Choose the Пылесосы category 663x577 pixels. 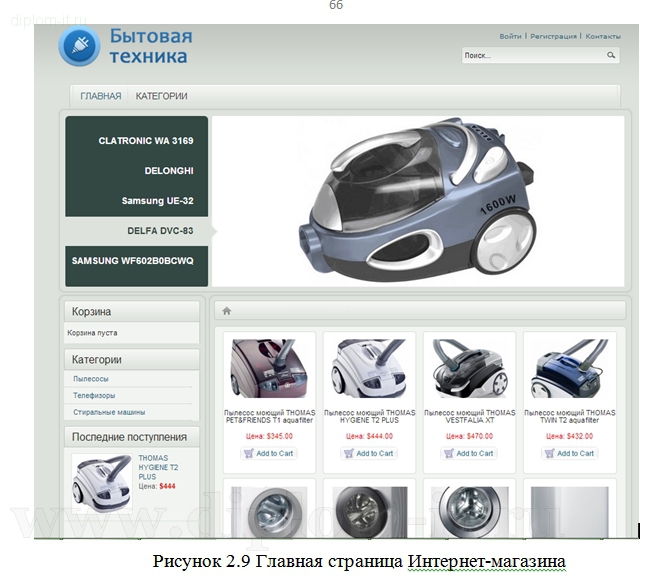coord(91,379)
